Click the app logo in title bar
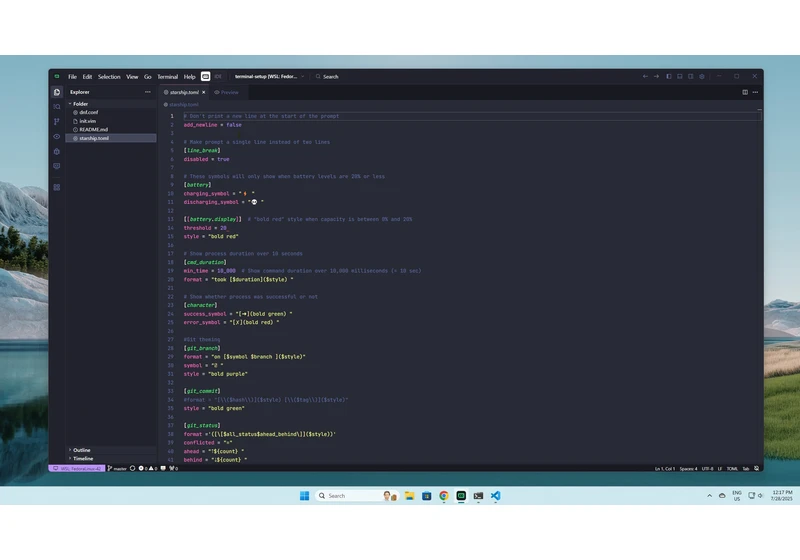800x560 pixels. point(57,77)
